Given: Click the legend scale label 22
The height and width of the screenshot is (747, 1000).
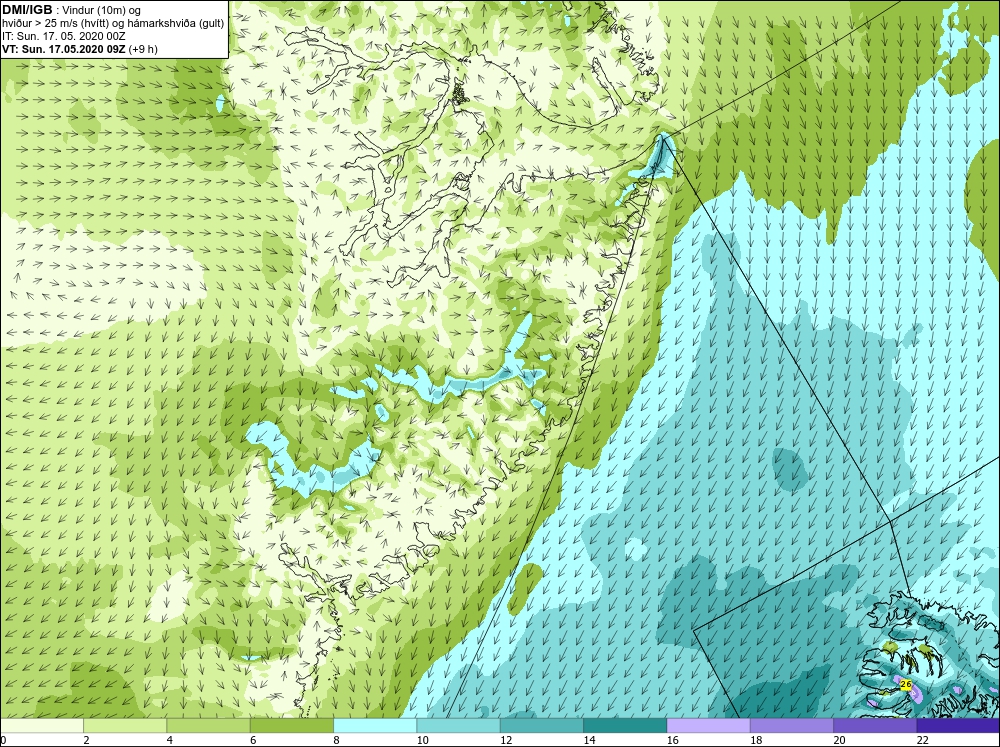Looking at the screenshot, I should (922, 740).
